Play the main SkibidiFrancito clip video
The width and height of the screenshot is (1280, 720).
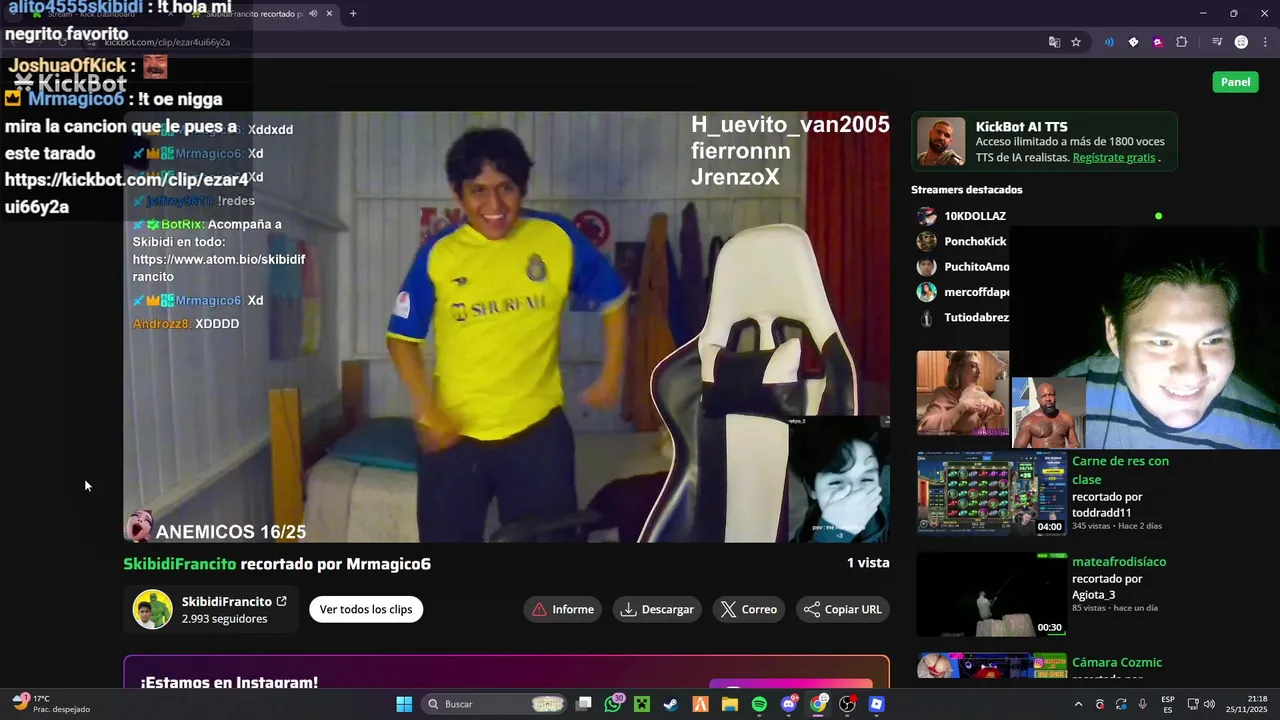pos(506,327)
